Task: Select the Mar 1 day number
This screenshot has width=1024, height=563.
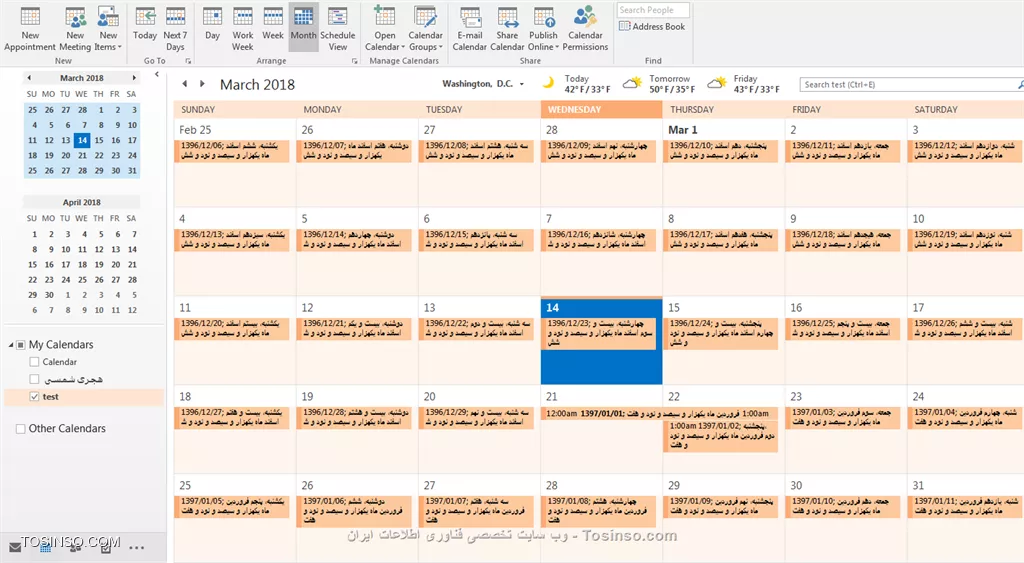Action: click(682, 130)
